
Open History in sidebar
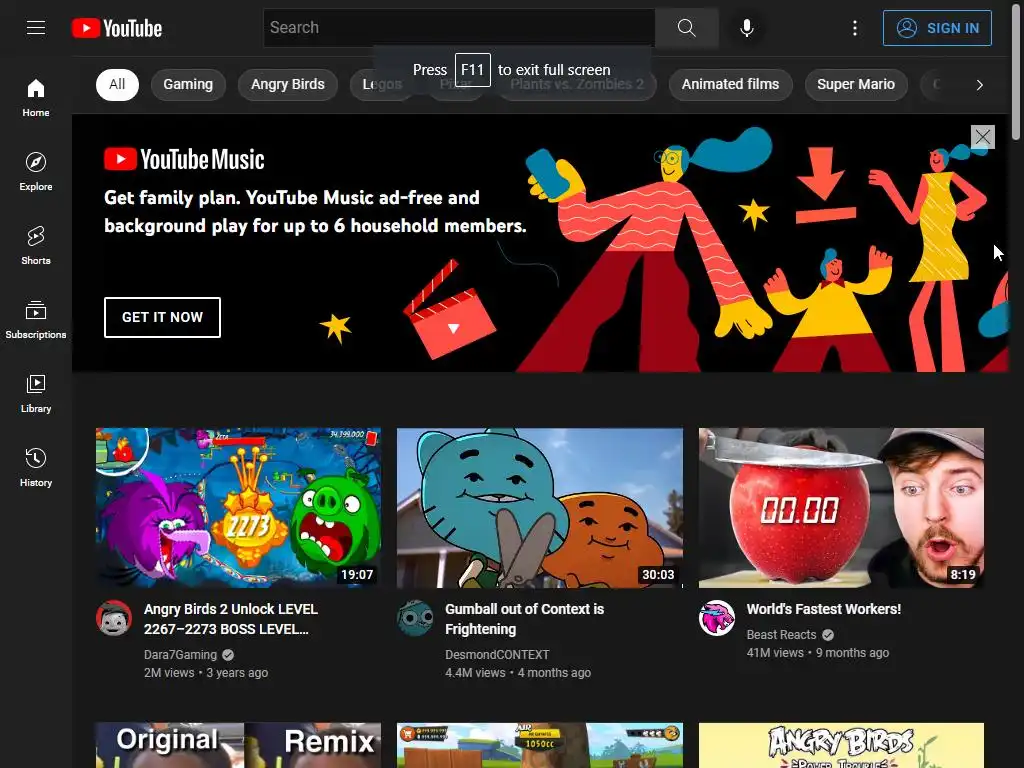[x=36, y=467]
